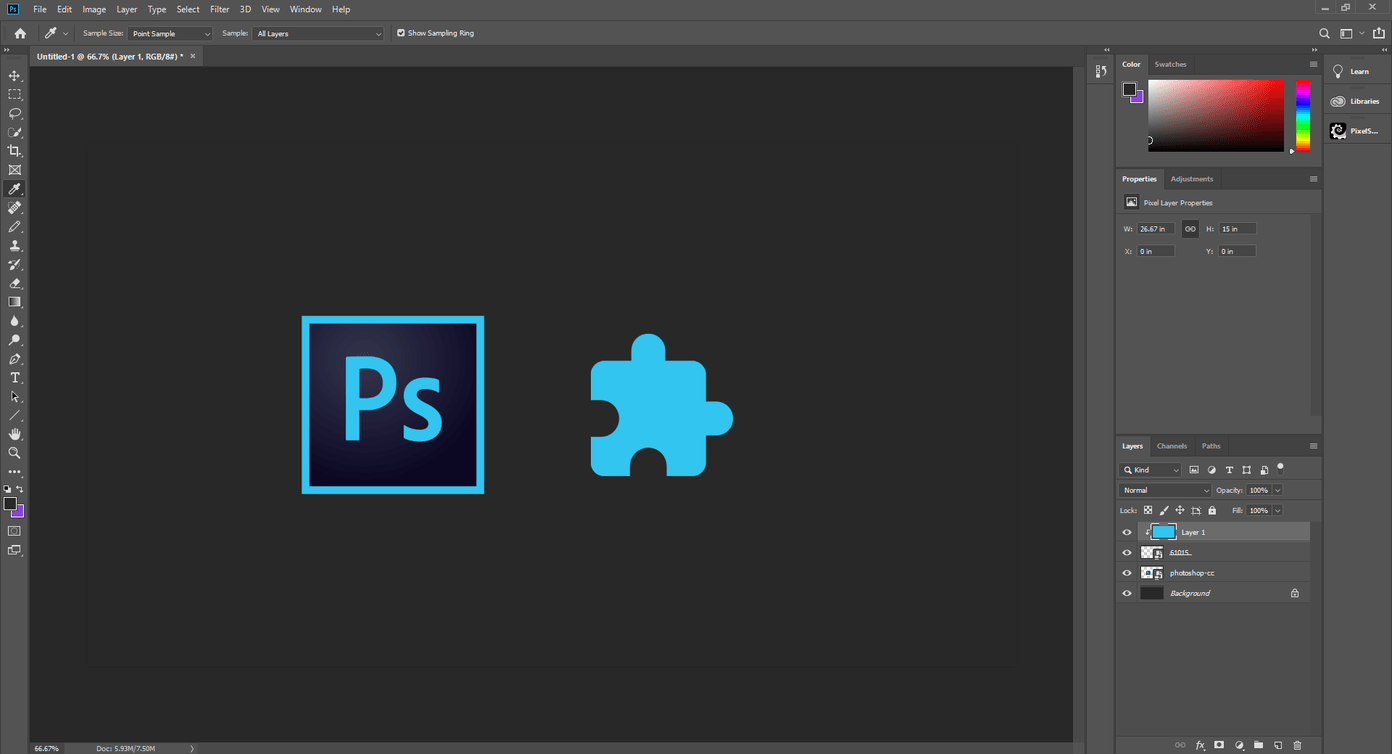Toggle the layer filtering switch
This screenshot has height=754, width=1392.
[1280, 468]
